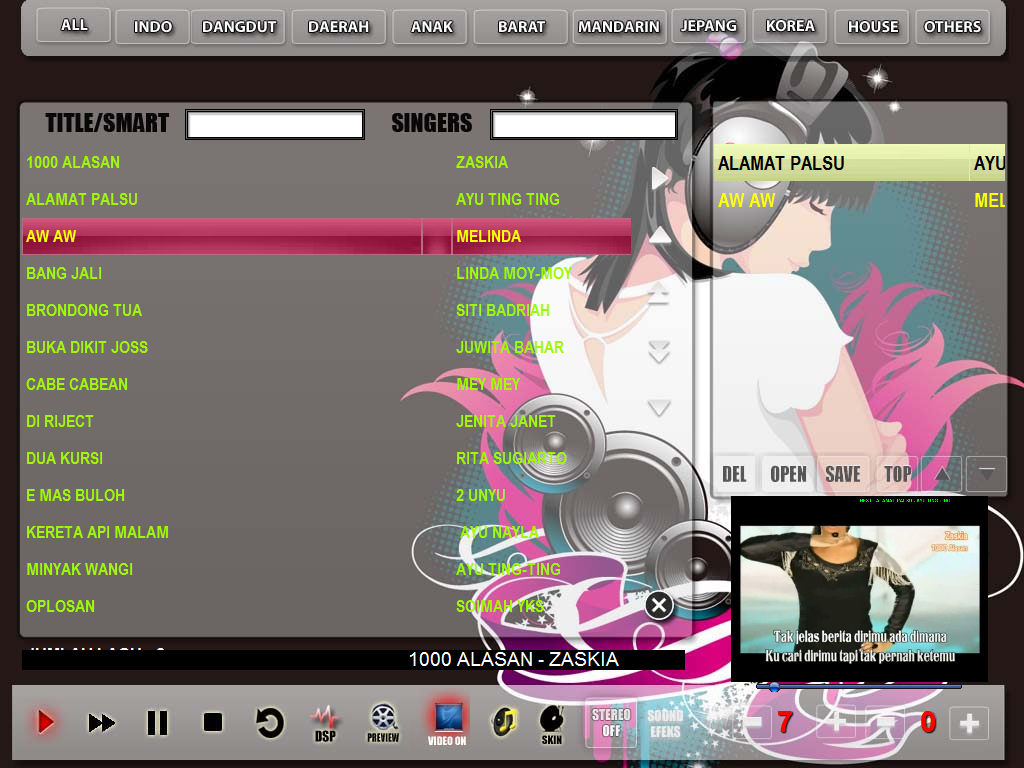Pause the current song
1024x768 pixels.
[x=157, y=722]
